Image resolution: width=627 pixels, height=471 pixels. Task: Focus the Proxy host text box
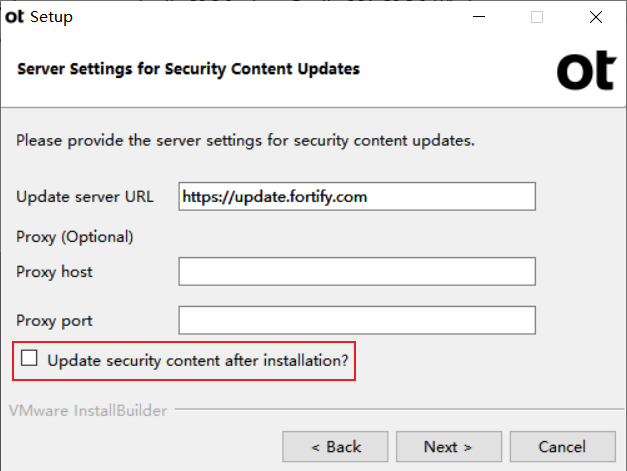pos(357,271)
